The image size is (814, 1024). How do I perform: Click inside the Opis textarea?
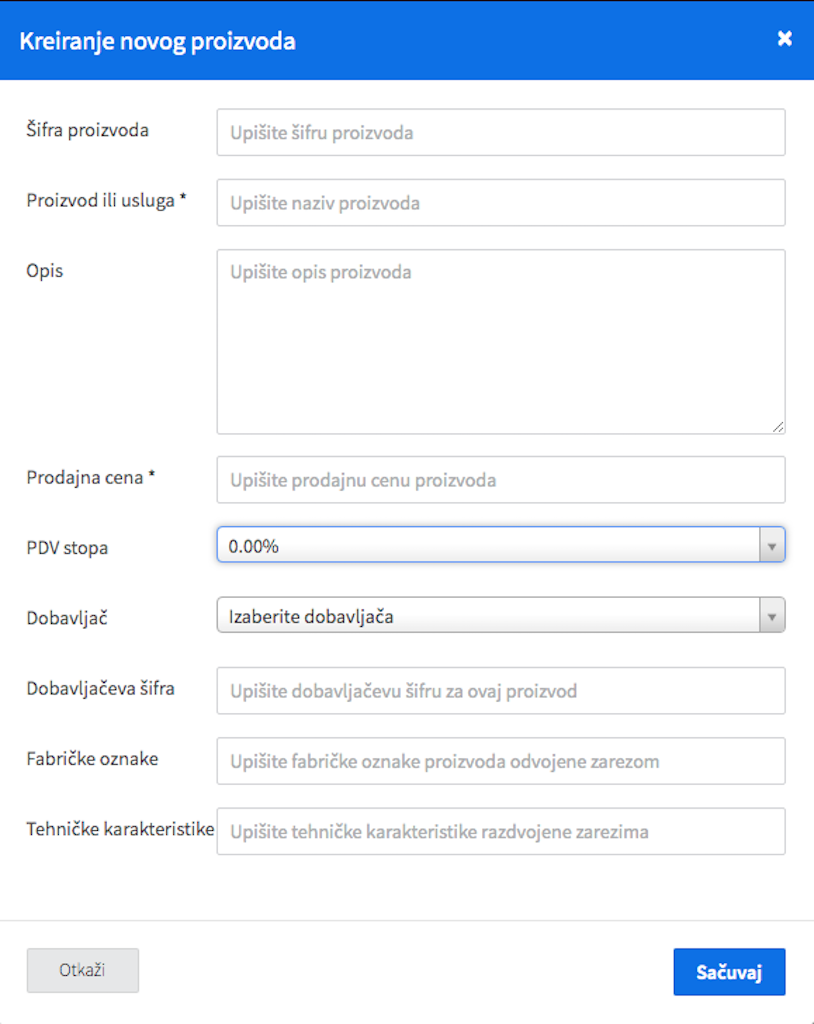(500, 342)
